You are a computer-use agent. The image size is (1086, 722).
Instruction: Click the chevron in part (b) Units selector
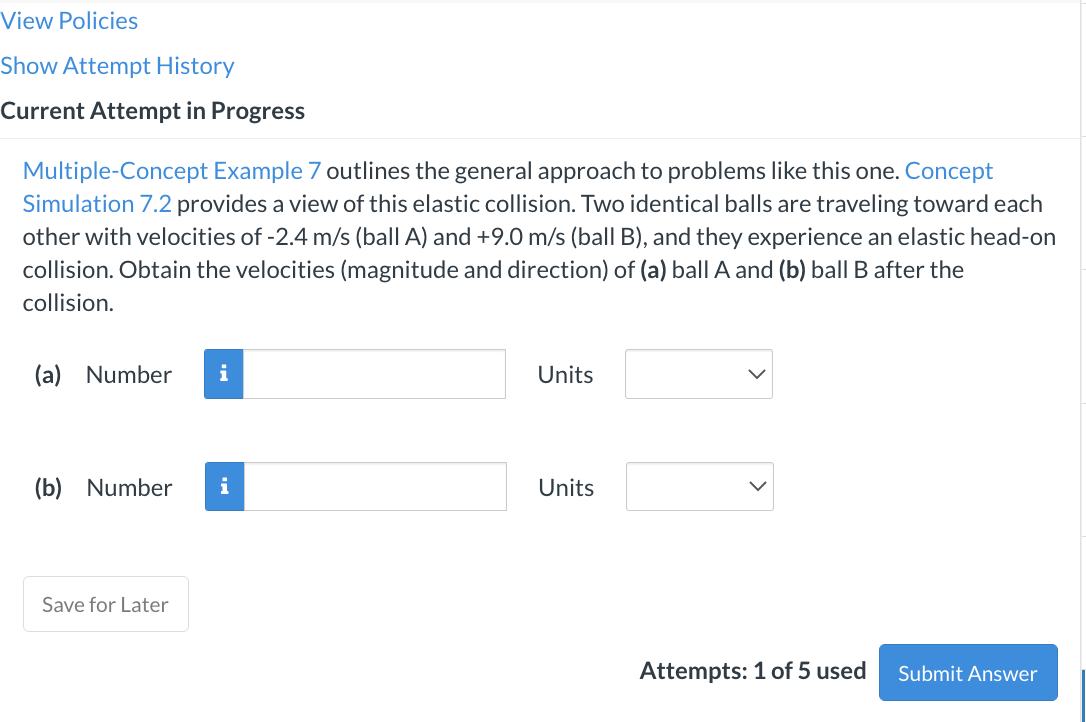(x=756, y=487)
